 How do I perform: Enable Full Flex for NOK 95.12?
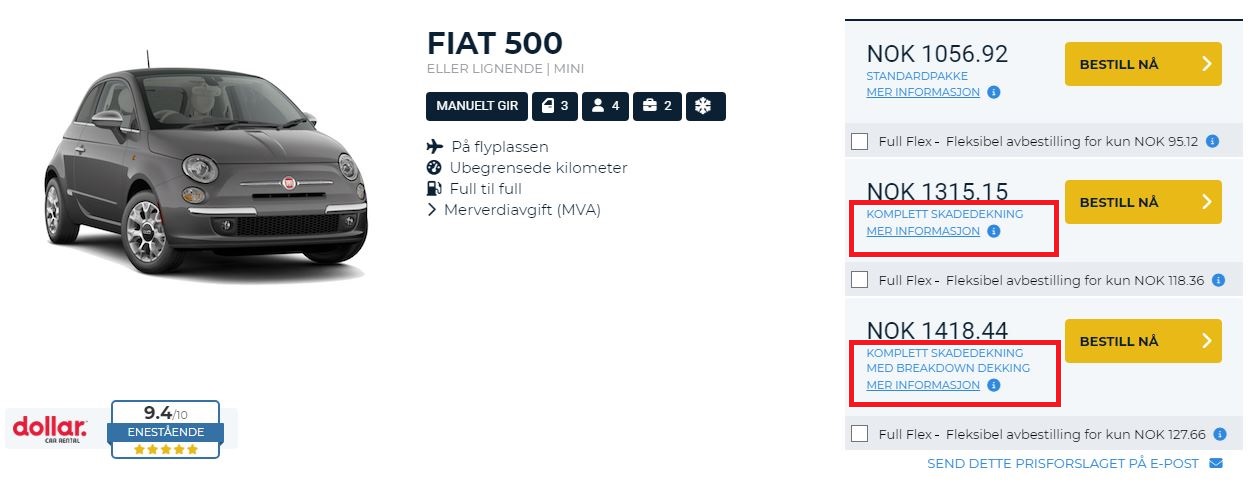click(x=859, y=141)
